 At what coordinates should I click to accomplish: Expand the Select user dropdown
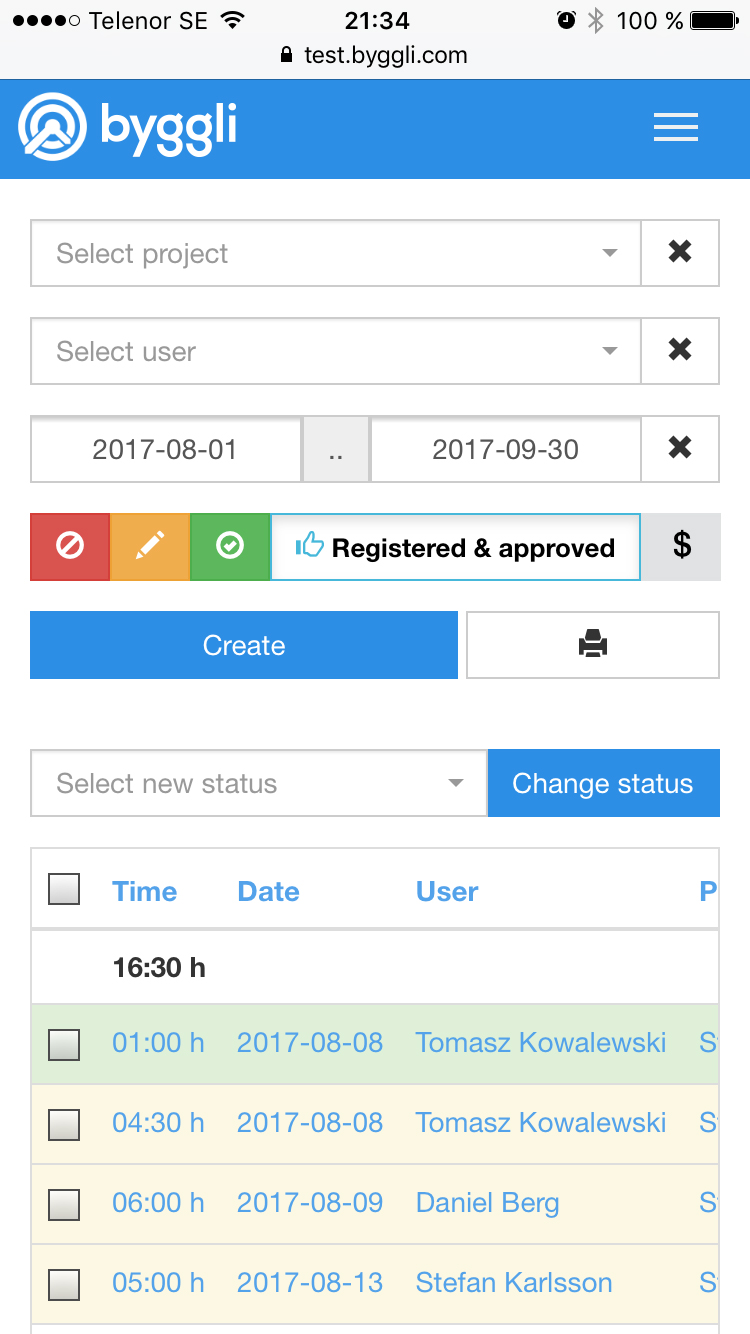pyautogui.click(x=335, y=351)
